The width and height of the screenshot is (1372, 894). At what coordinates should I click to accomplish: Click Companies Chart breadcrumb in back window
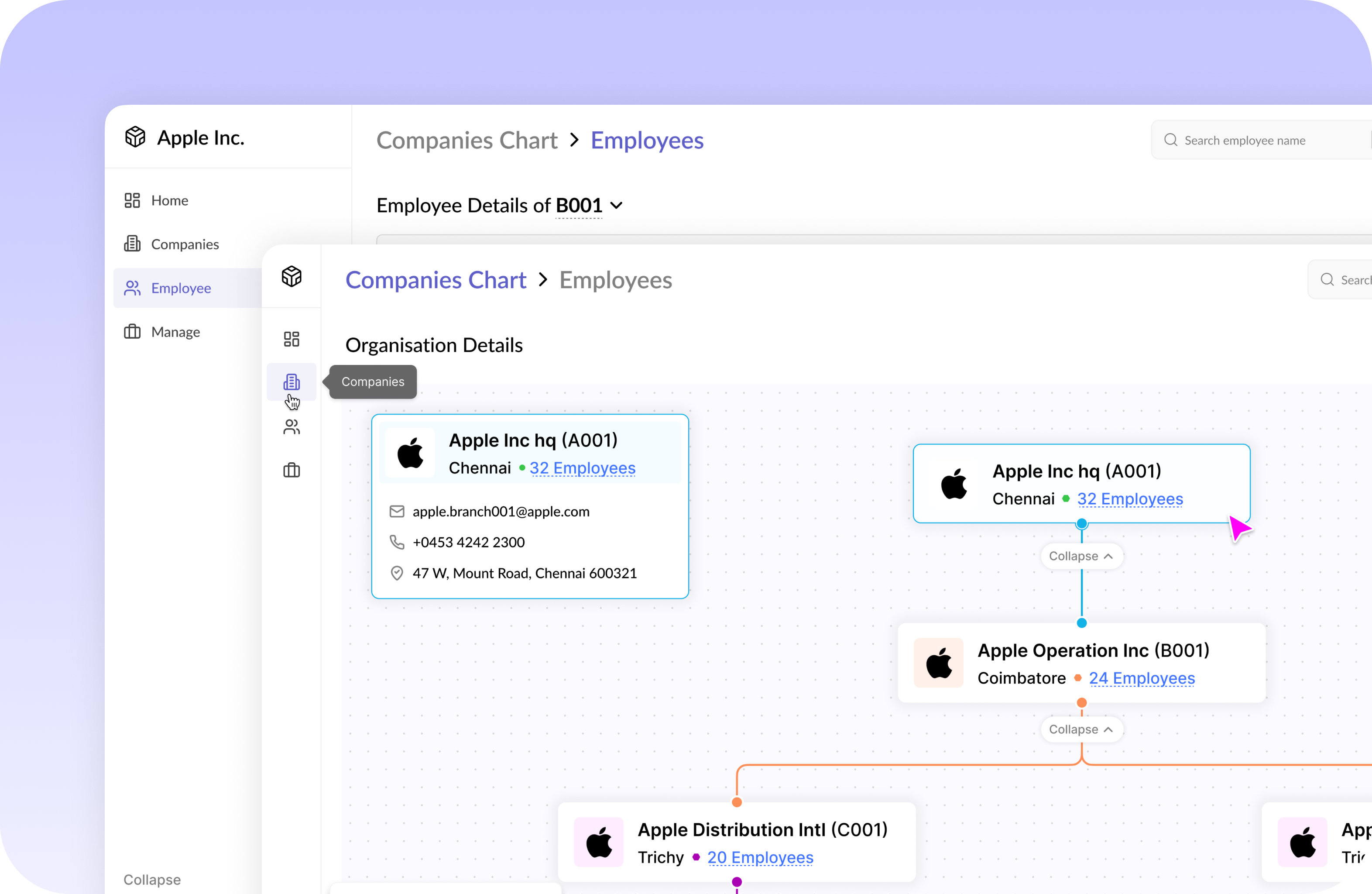(466, 140)
